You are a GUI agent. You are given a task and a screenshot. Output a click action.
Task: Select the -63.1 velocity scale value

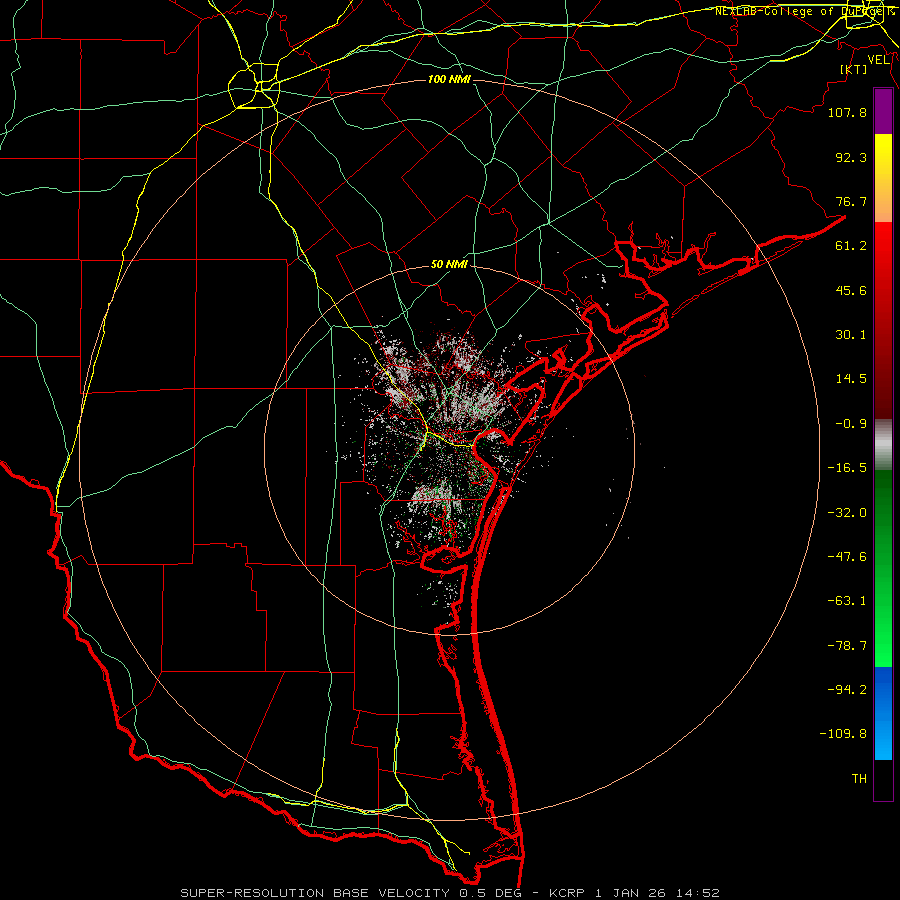847,601
